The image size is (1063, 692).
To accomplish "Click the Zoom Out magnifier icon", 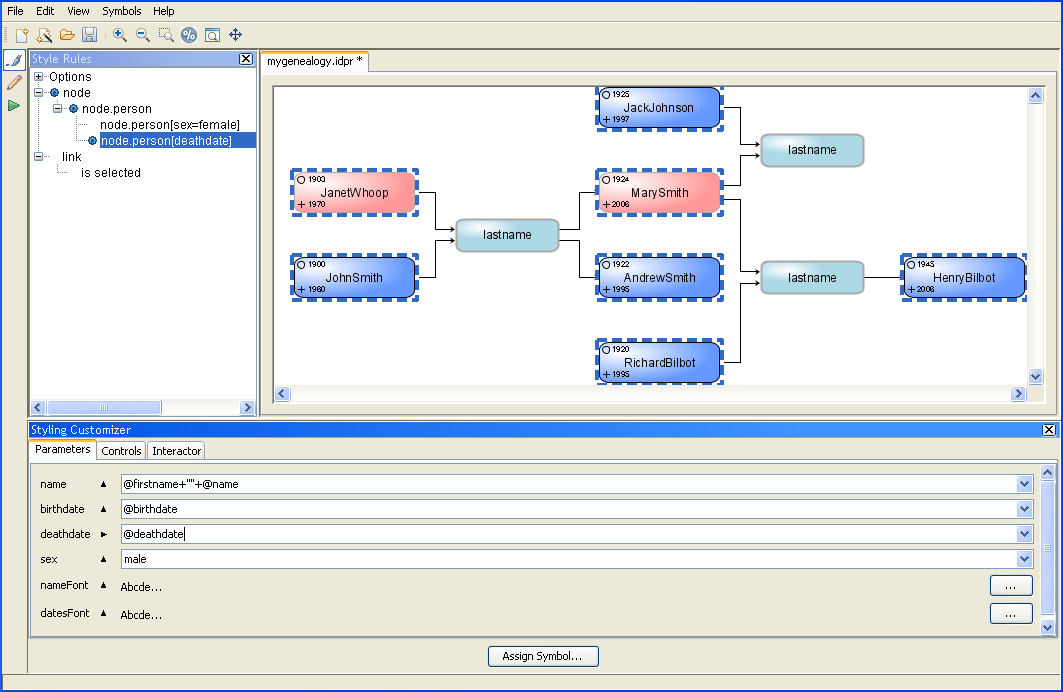I will [x=142, y=35].
